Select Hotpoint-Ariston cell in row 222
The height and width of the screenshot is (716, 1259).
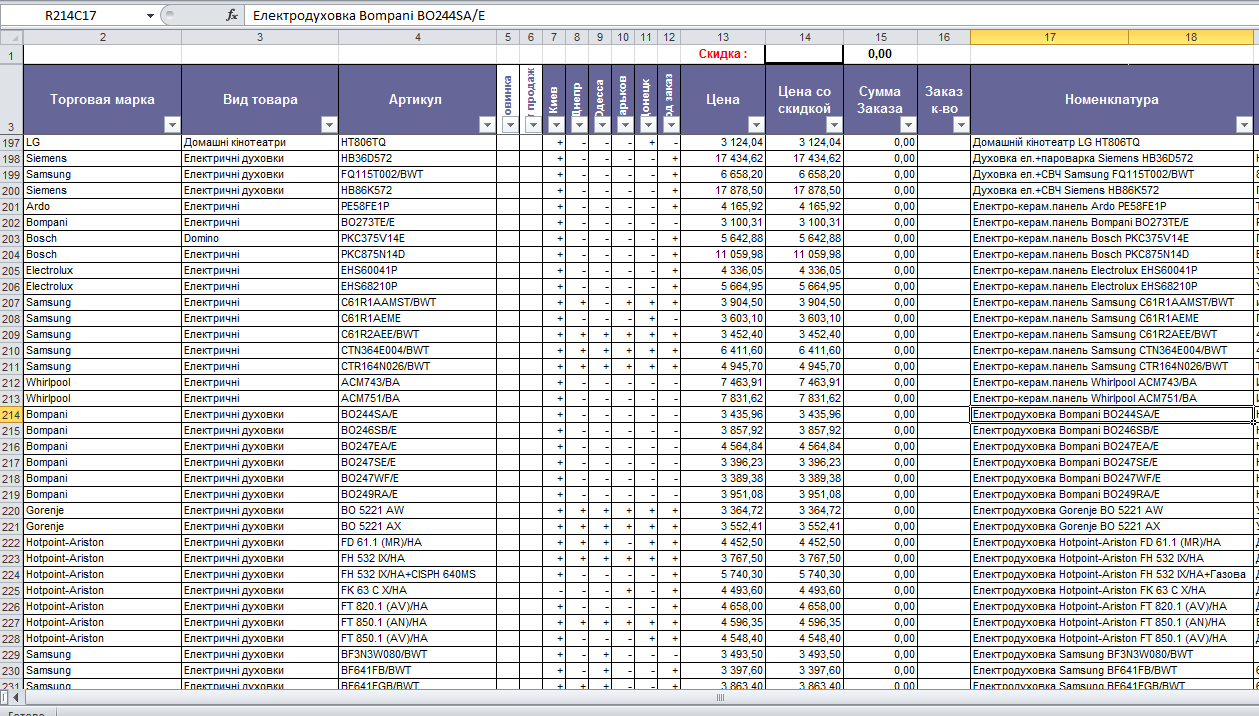[102, 542]
